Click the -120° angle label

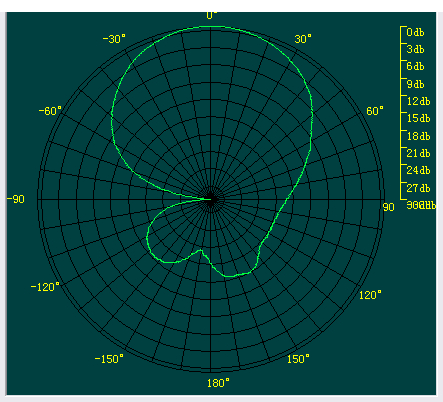(45, 287)
